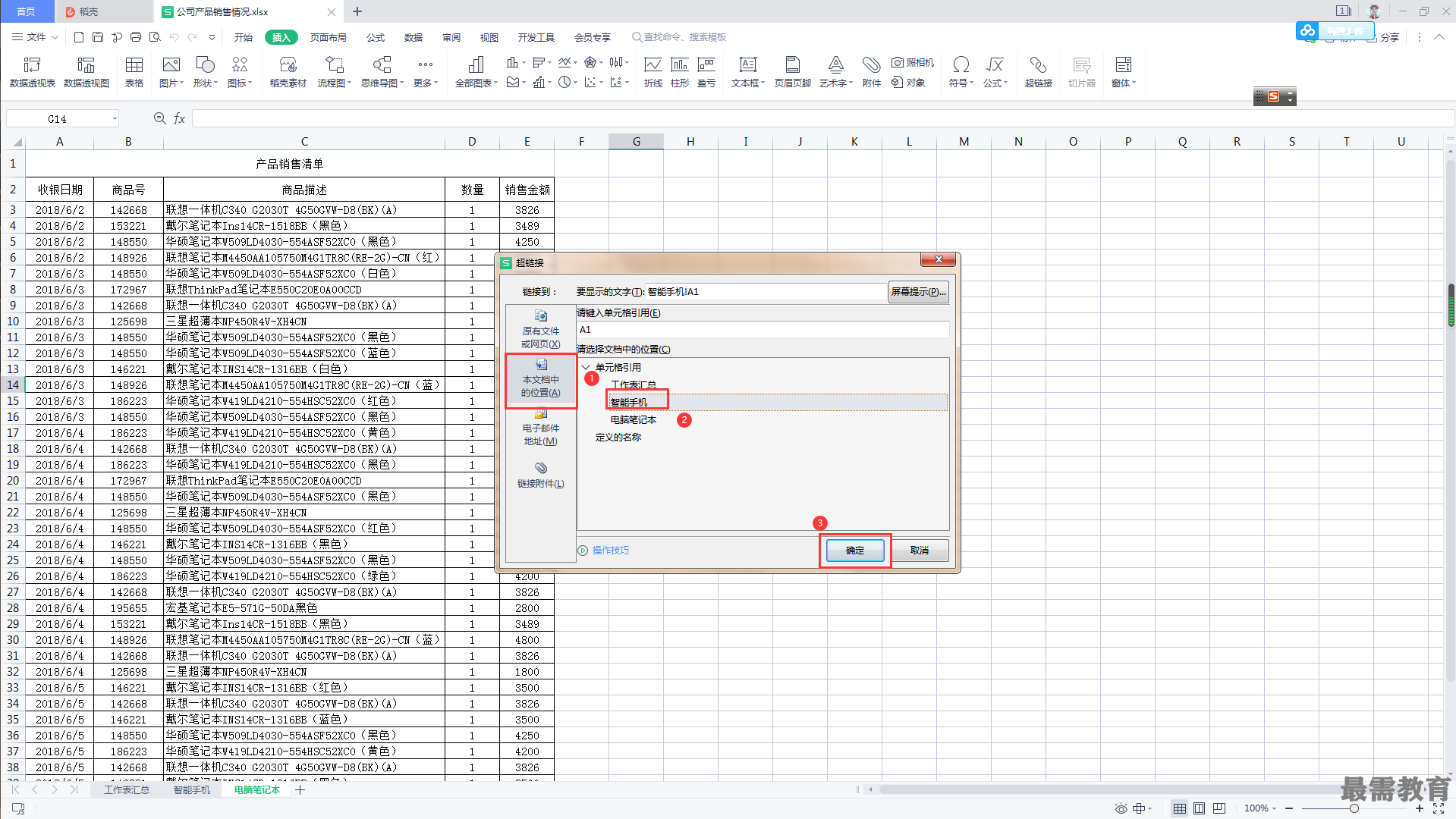Click the cell reference field containing A1
Image resolution: width=1456 pixels, height=819 pixels.
763,329
